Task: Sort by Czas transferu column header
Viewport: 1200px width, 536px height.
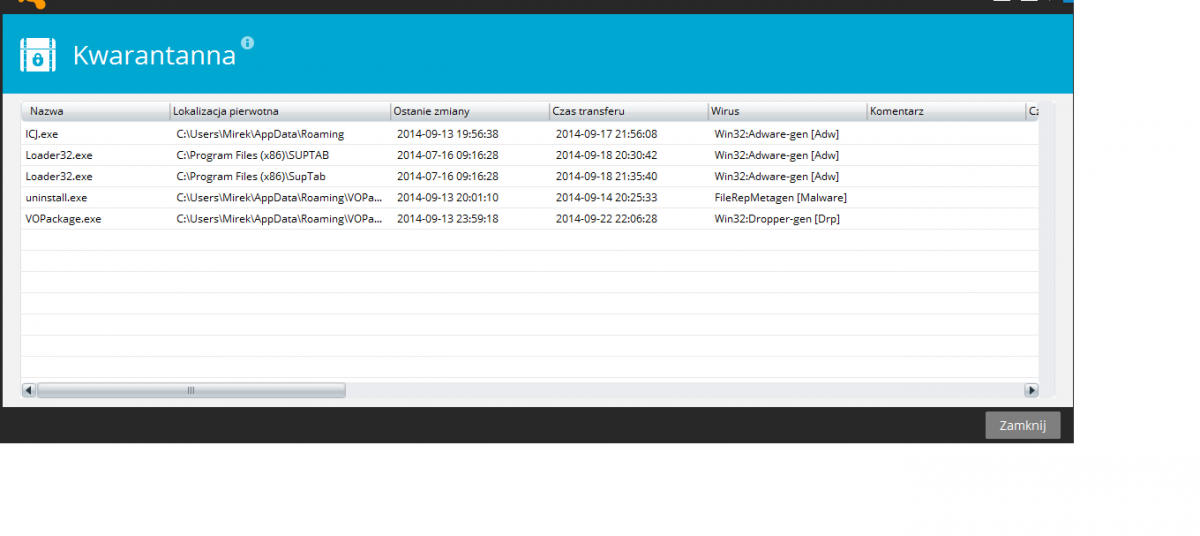Action: point(629,111)
